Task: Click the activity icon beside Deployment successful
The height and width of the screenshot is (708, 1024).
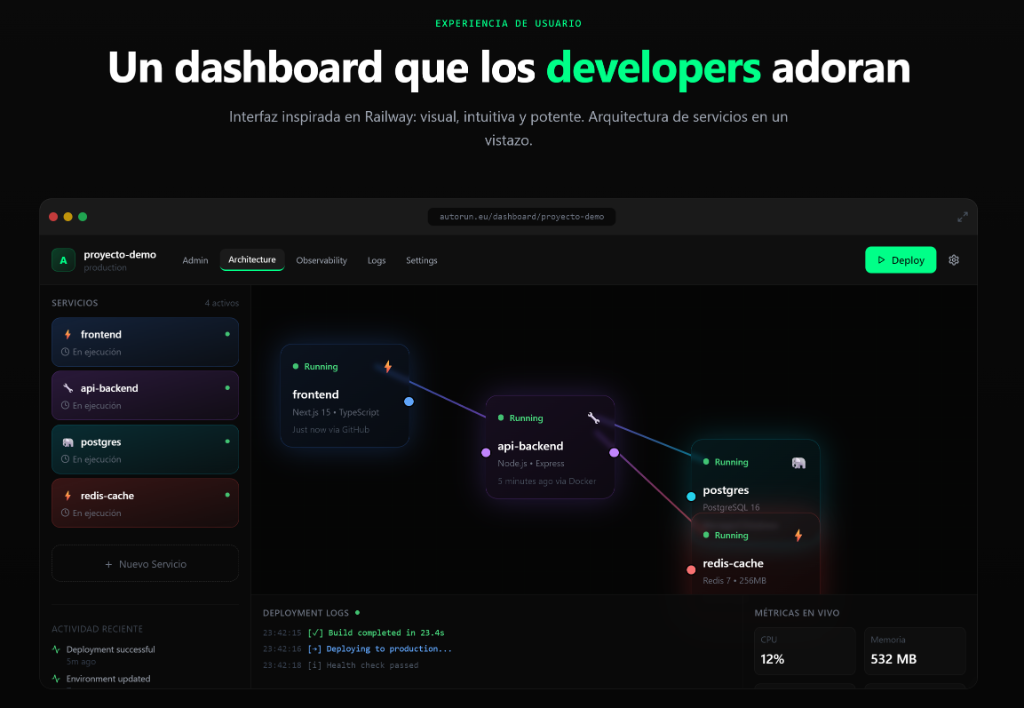Action: click(x=56, y=649)
